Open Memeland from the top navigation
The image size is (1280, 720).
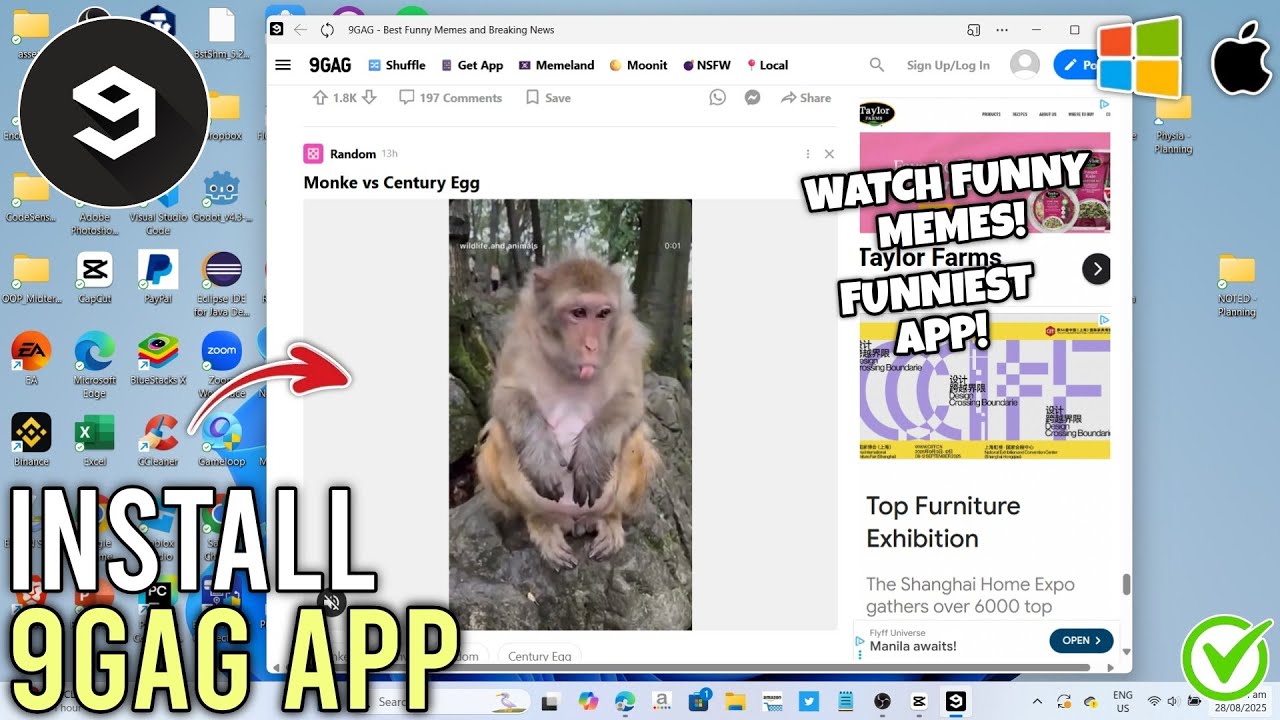(556, 65)
